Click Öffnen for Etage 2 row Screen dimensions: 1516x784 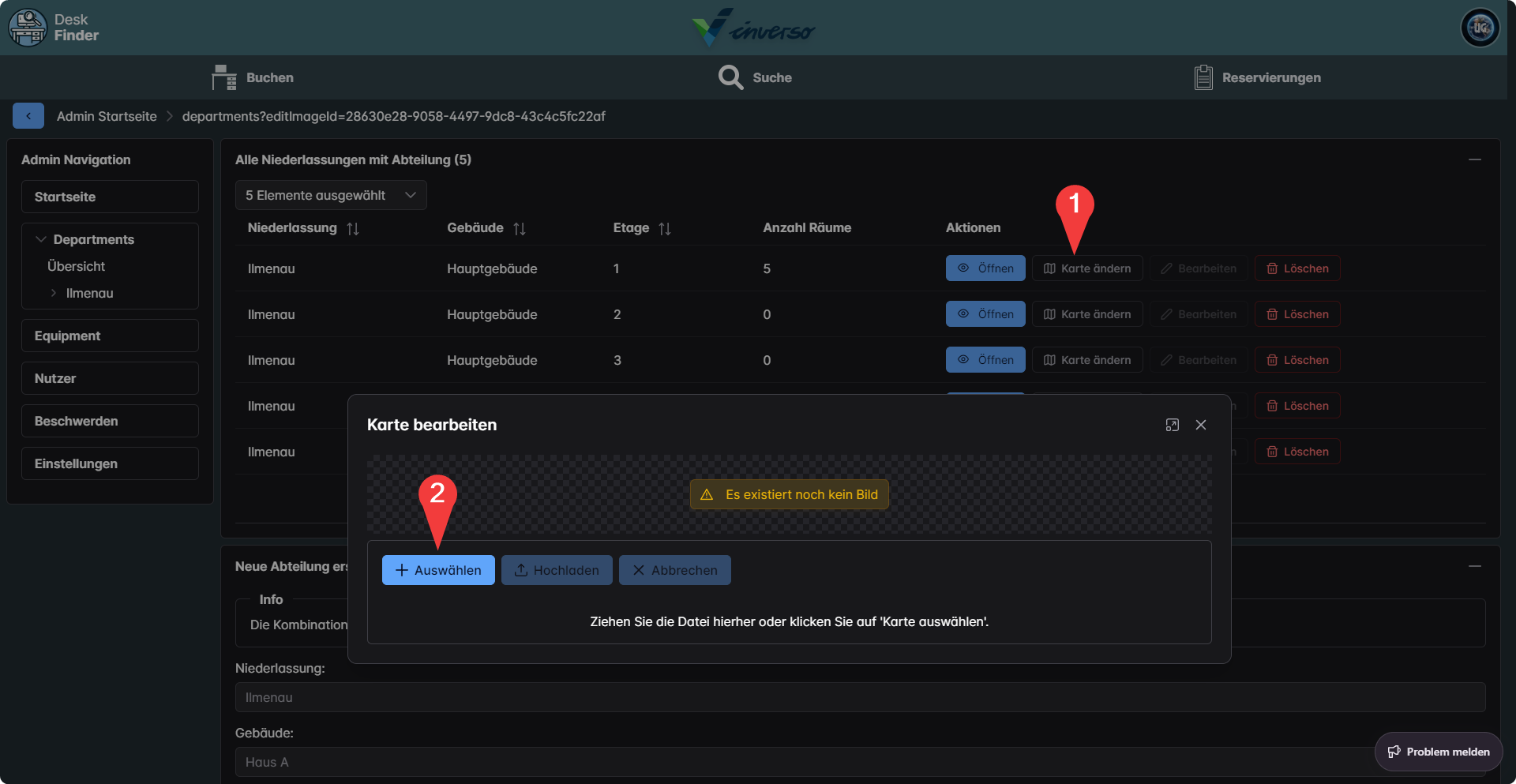click(985, 314)
